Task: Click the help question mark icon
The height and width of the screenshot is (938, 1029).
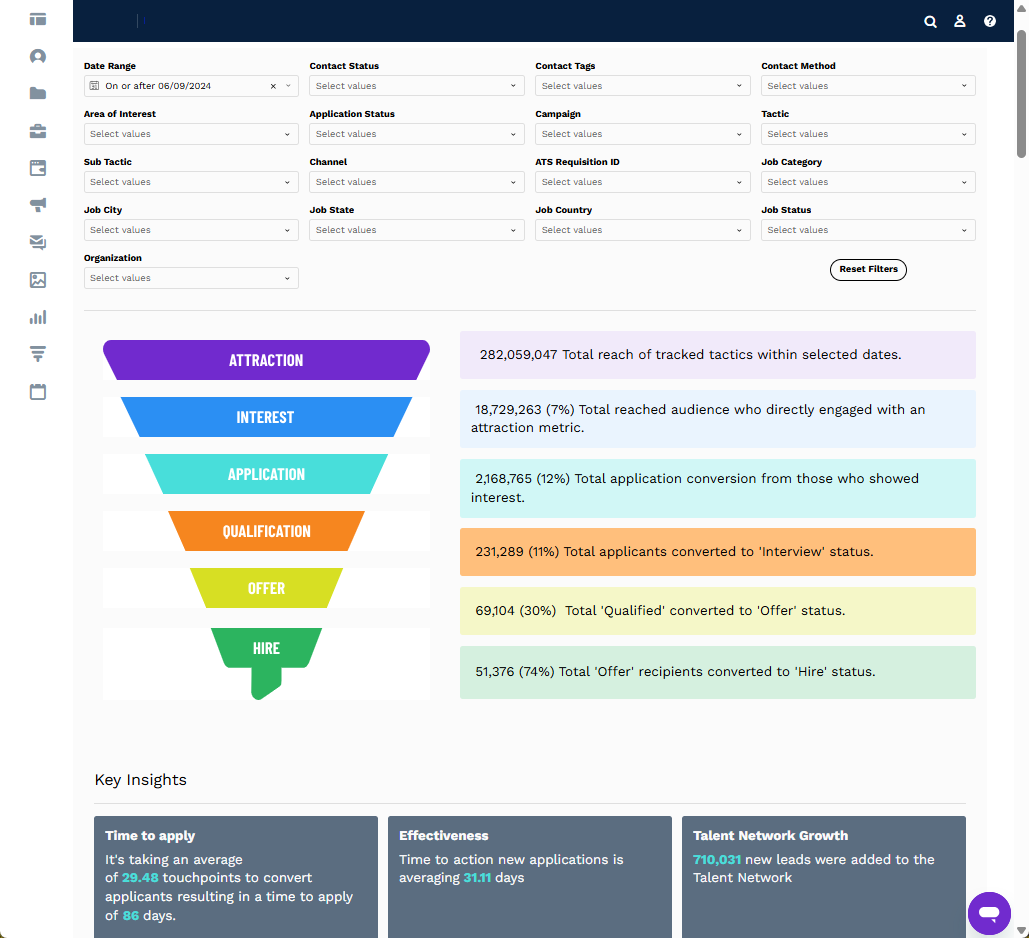Action: click(990, 21)
